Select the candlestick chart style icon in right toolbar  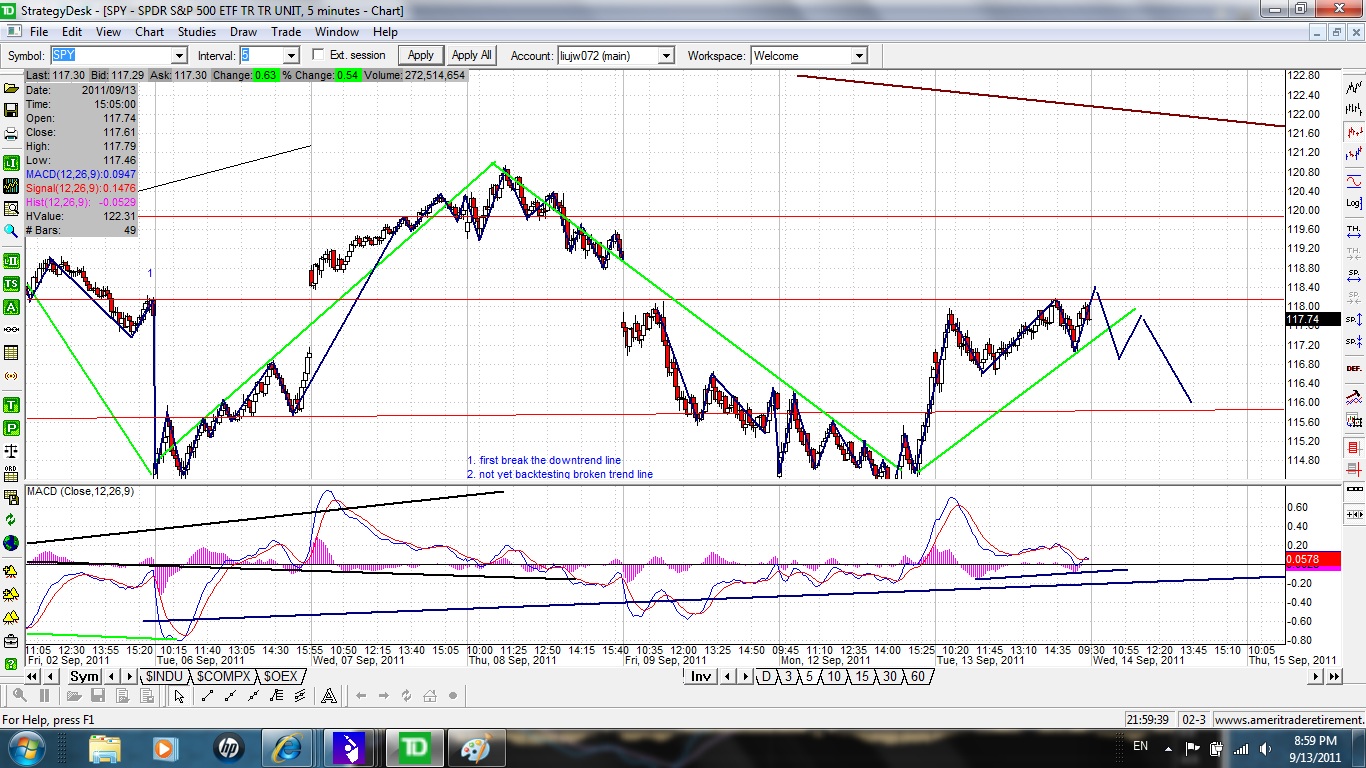pyautogui.click(x=1354, y=131)
